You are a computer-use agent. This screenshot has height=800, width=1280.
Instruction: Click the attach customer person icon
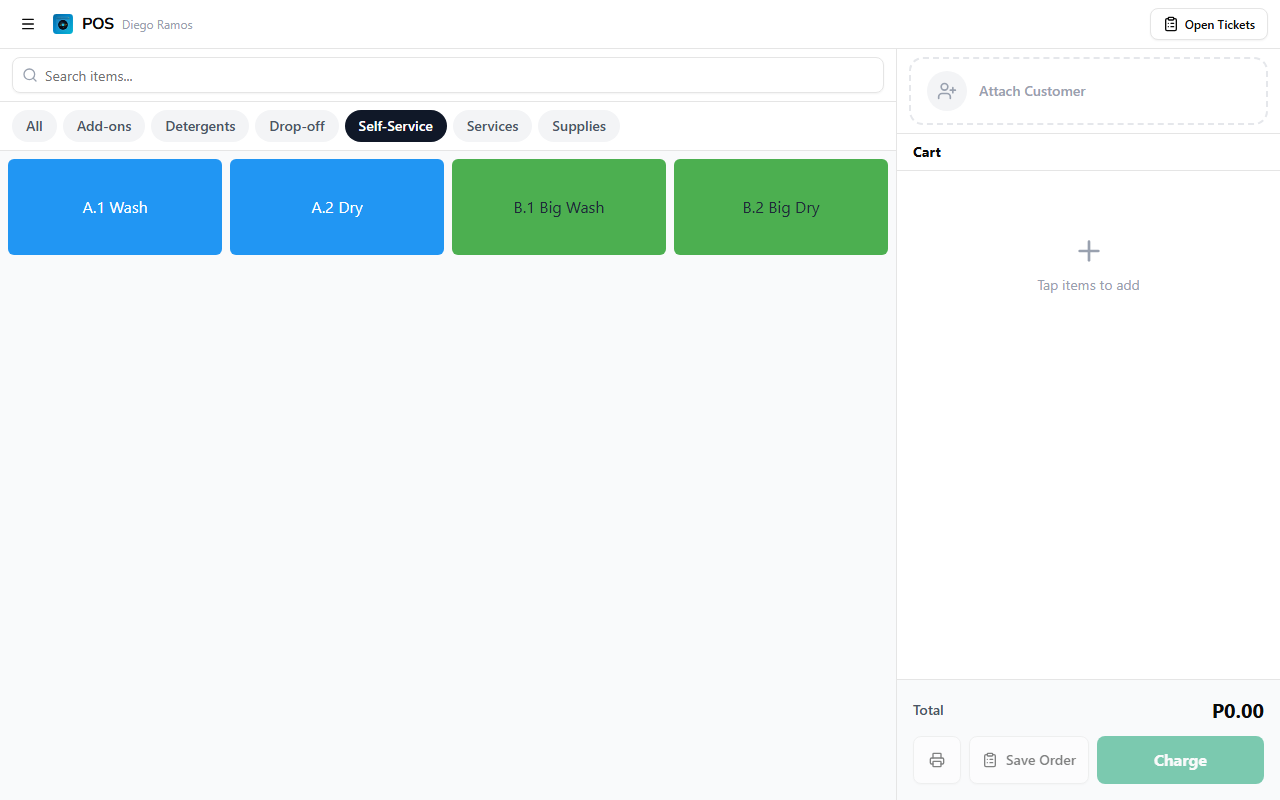pos(946,91)
